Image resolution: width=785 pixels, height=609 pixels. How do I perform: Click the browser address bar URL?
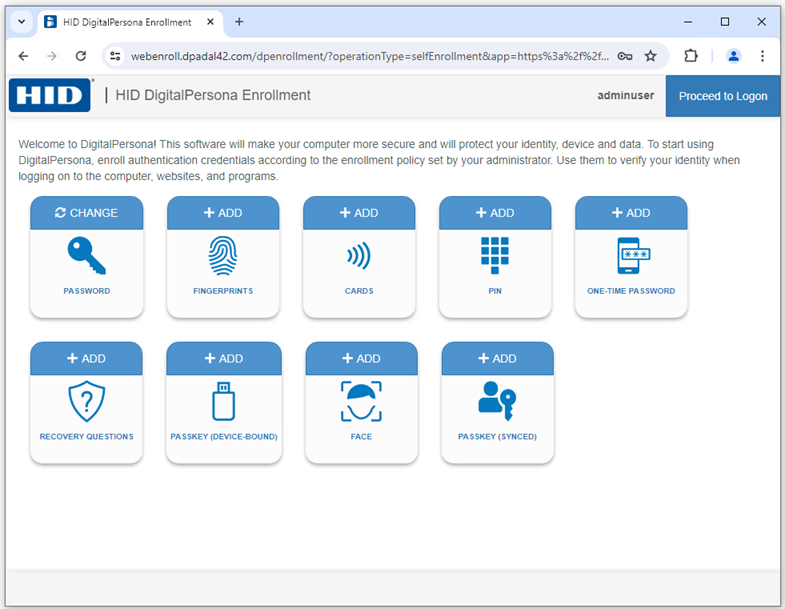click(370, 56)
